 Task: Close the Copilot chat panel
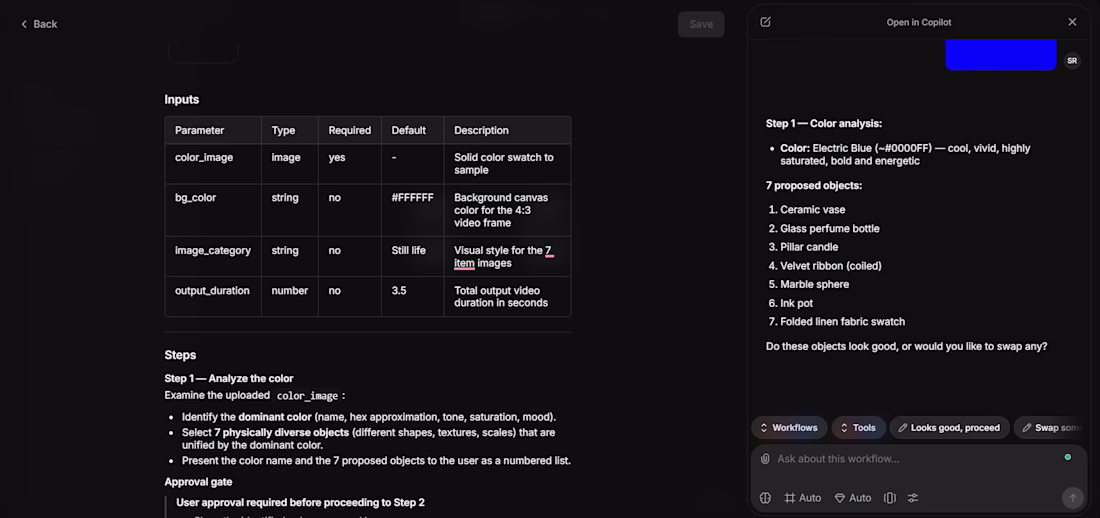(x=1072, y=22)
